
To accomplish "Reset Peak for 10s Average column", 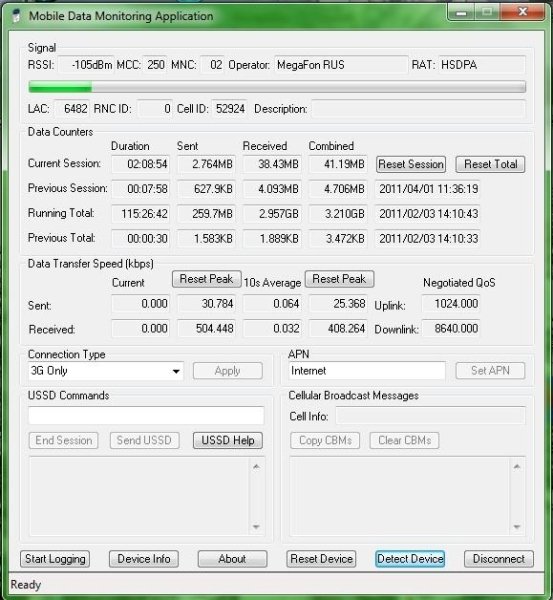I will tap(339, 279).
